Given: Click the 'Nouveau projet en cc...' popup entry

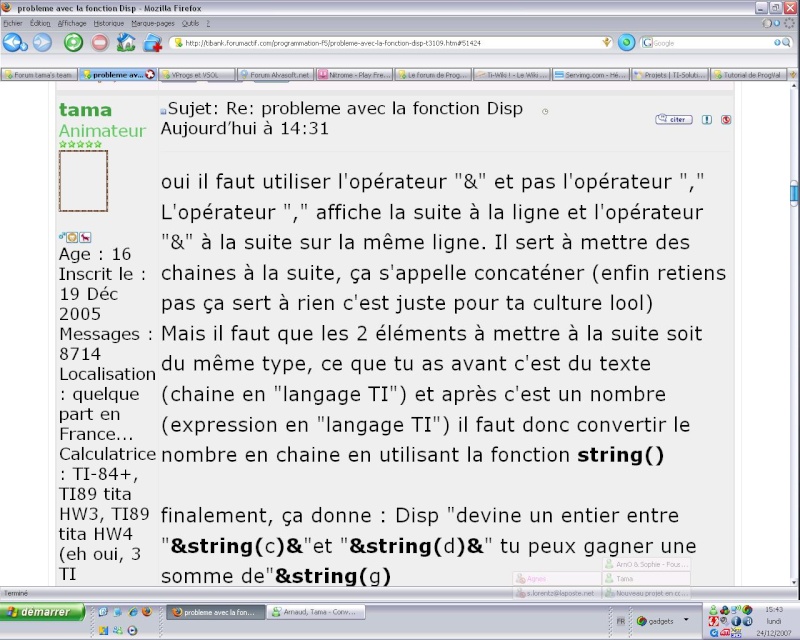Looking at the screenshot, I should 646,593.
